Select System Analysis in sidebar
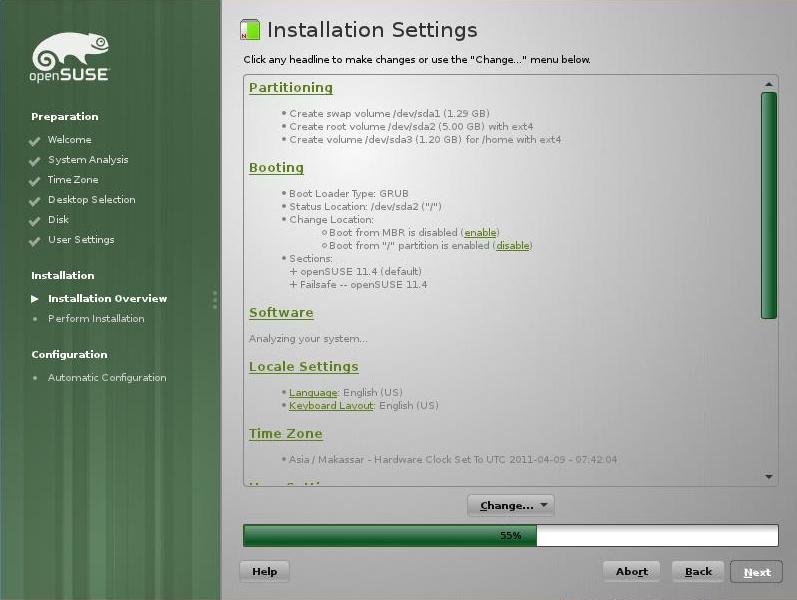797x600 pixels. point(88,160)
